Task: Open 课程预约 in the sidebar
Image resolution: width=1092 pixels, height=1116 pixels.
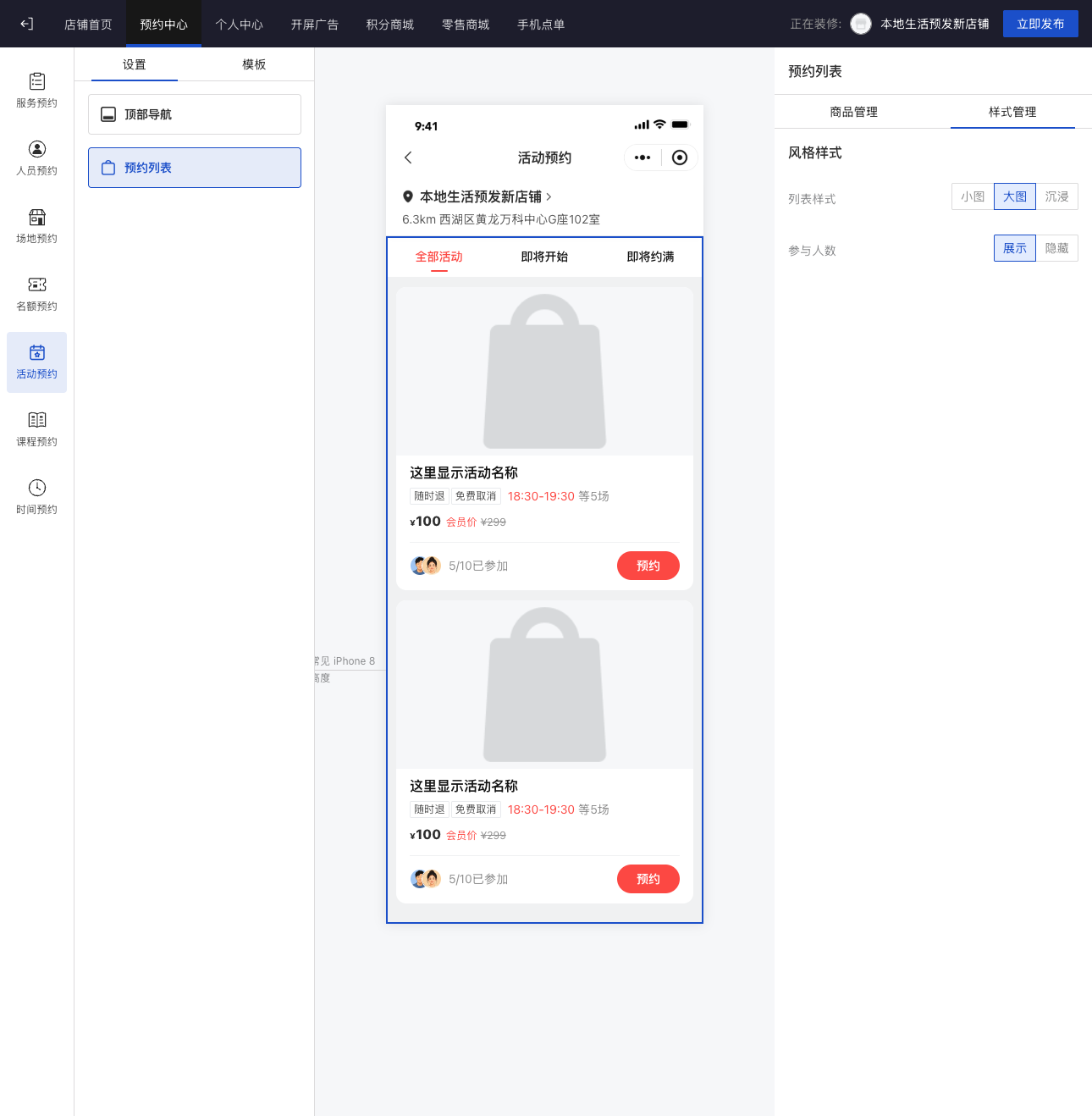Action: click(x=36, y=429)
